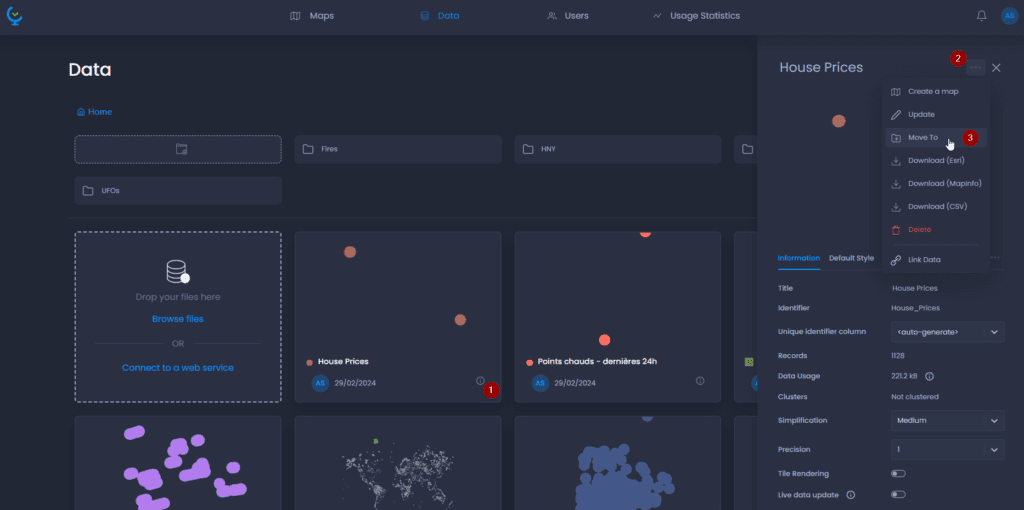Screen dimensions: 1024x510
Task: Click the AS avatar on House Prices card
Action: pos(320,383)
